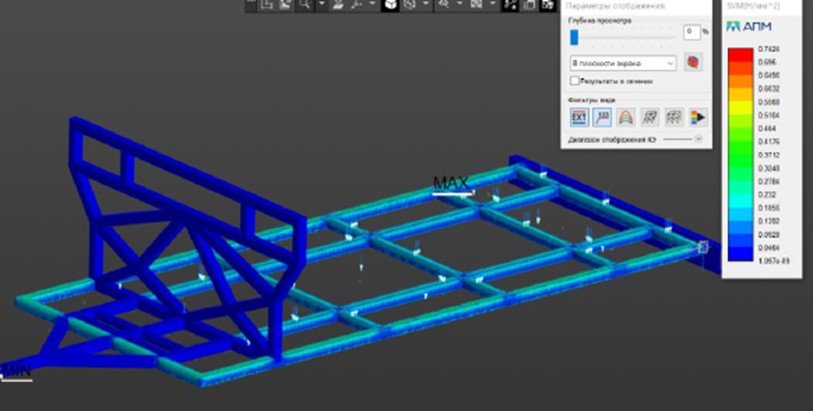This screenshot has height=411, width=813.
Task: Click the deformed shape arch filter icon
Action: (x=627, y=118)
